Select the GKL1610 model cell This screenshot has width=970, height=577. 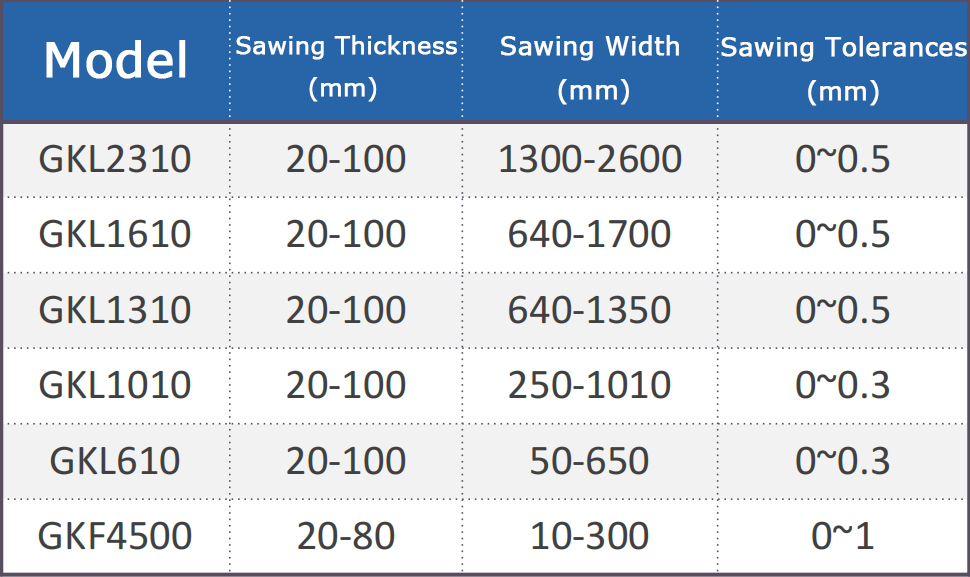[x=115, y=234]
